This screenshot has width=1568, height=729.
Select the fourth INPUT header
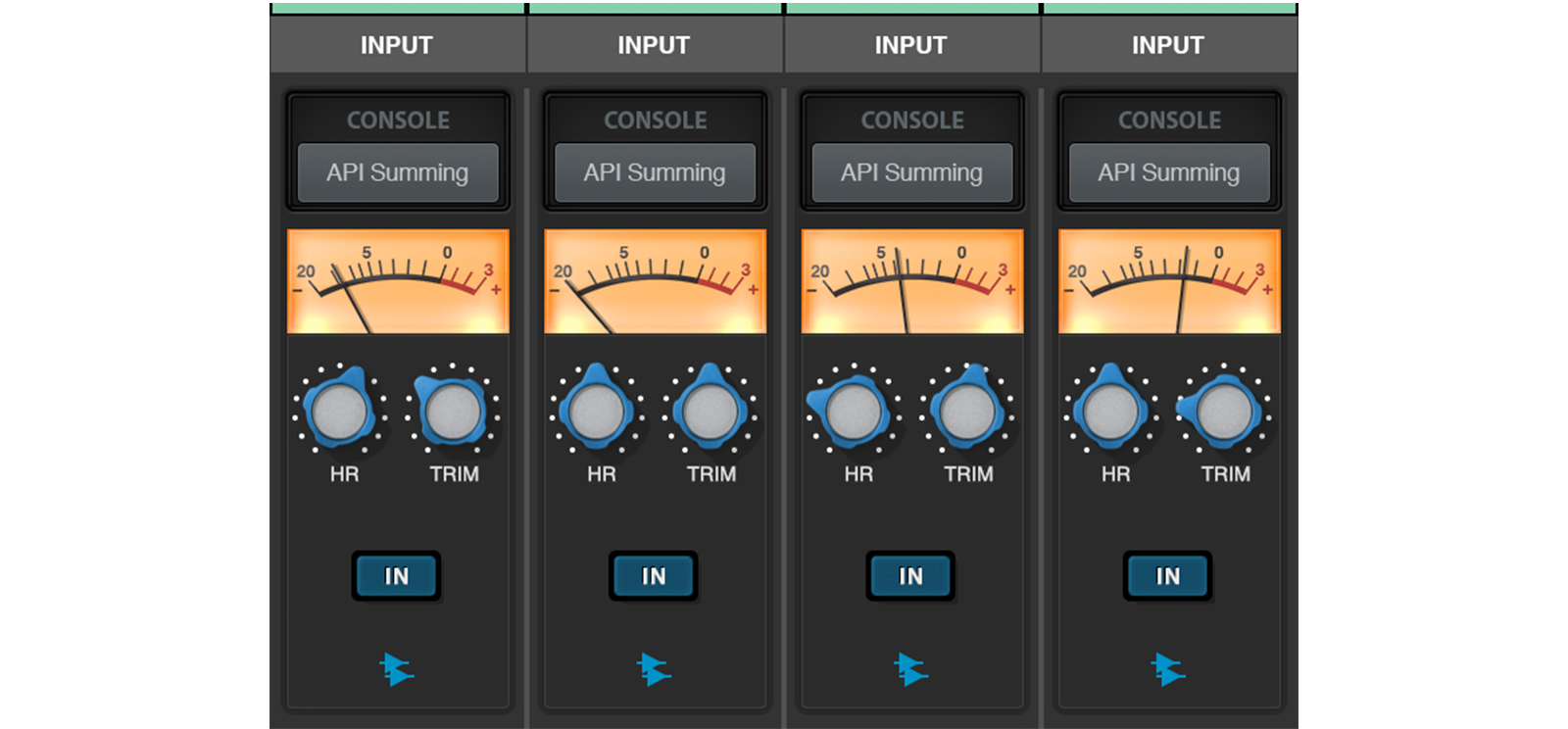(1169, 45)
